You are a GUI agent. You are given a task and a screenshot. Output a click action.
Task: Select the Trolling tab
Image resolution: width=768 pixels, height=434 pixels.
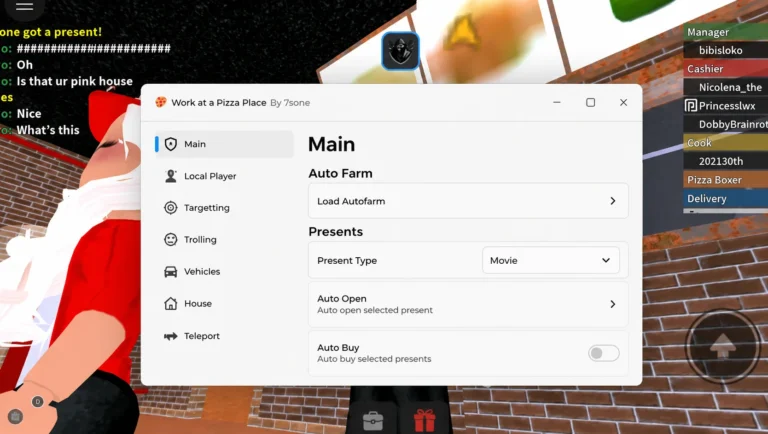click(x=224, y=240)
